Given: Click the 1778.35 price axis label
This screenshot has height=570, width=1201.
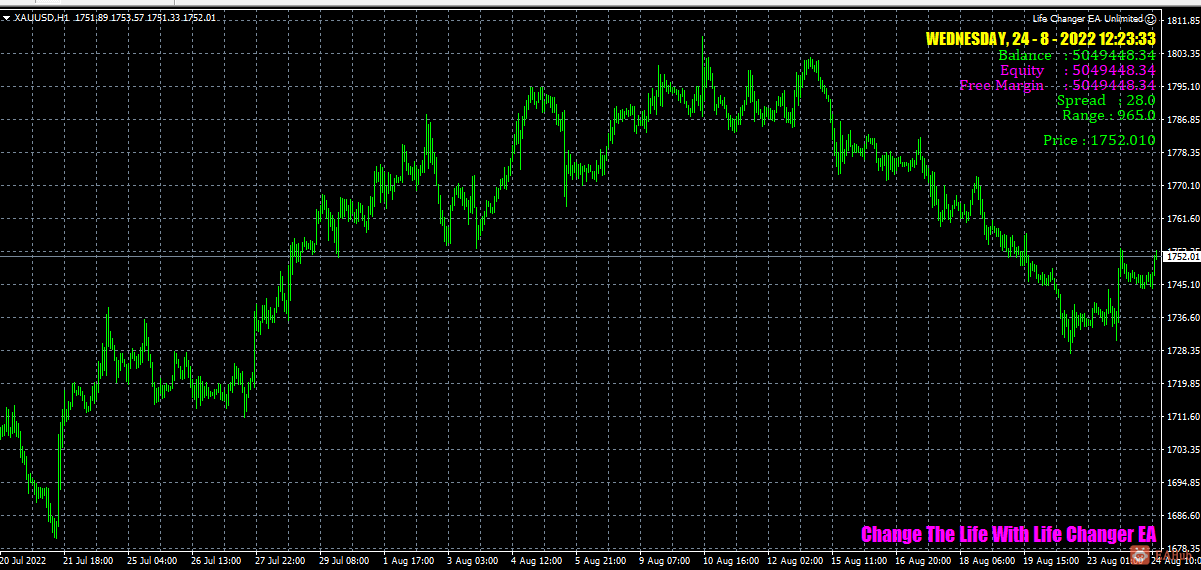Looking at the screenshot, I should click(x=1182, y=152).
